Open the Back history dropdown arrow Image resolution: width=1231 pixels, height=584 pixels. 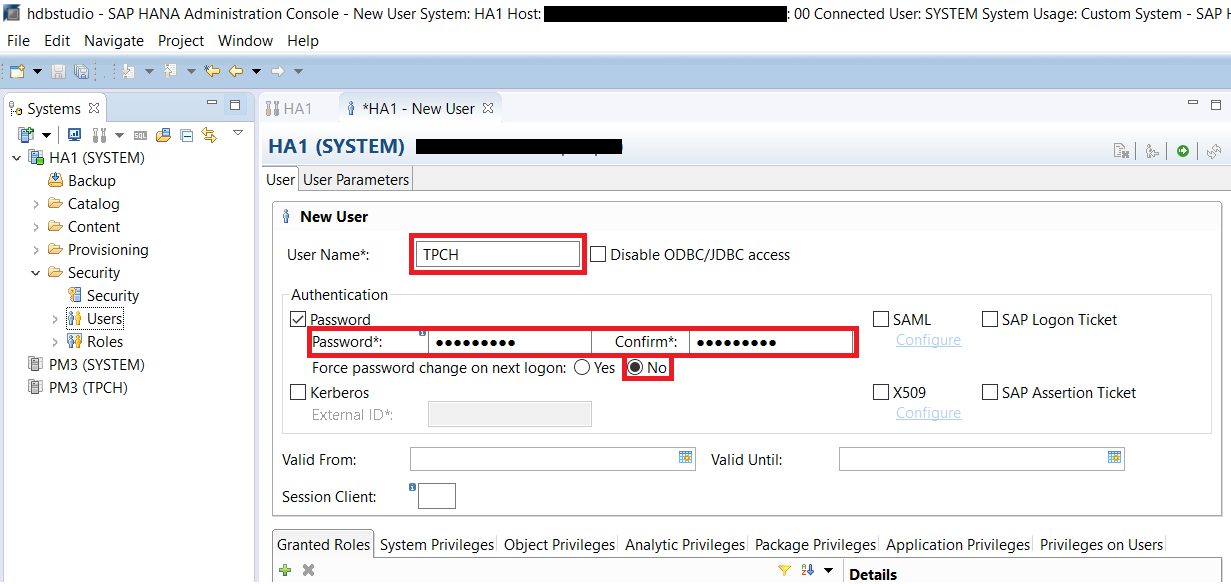pyautogui.click(x=256, y=71)
